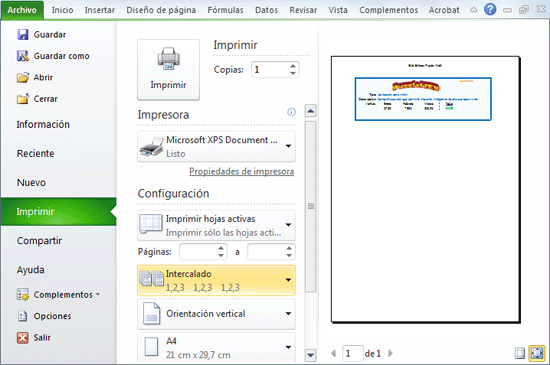The image size is (550, 365).
Task: Click the Complementos icon in sidebar
Action: click(x=23, y=295)
